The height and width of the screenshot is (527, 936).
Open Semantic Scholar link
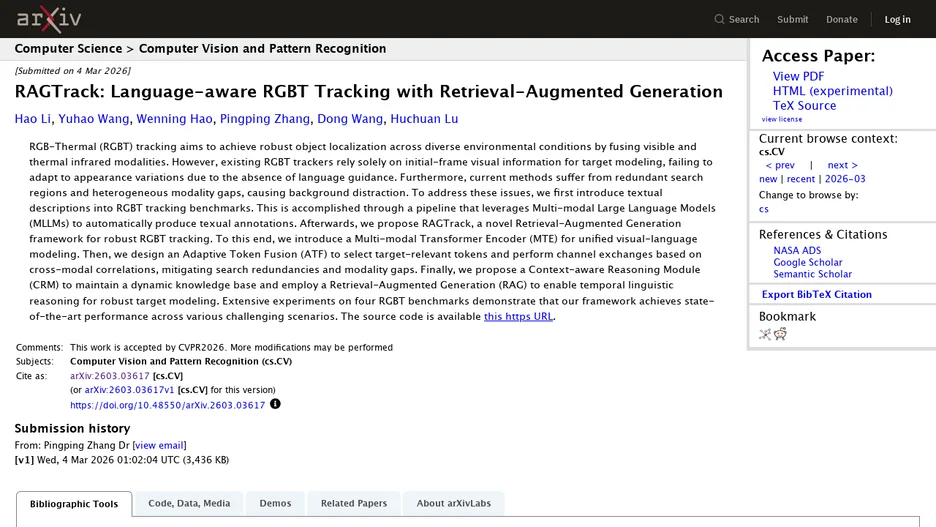coord(812,274)
